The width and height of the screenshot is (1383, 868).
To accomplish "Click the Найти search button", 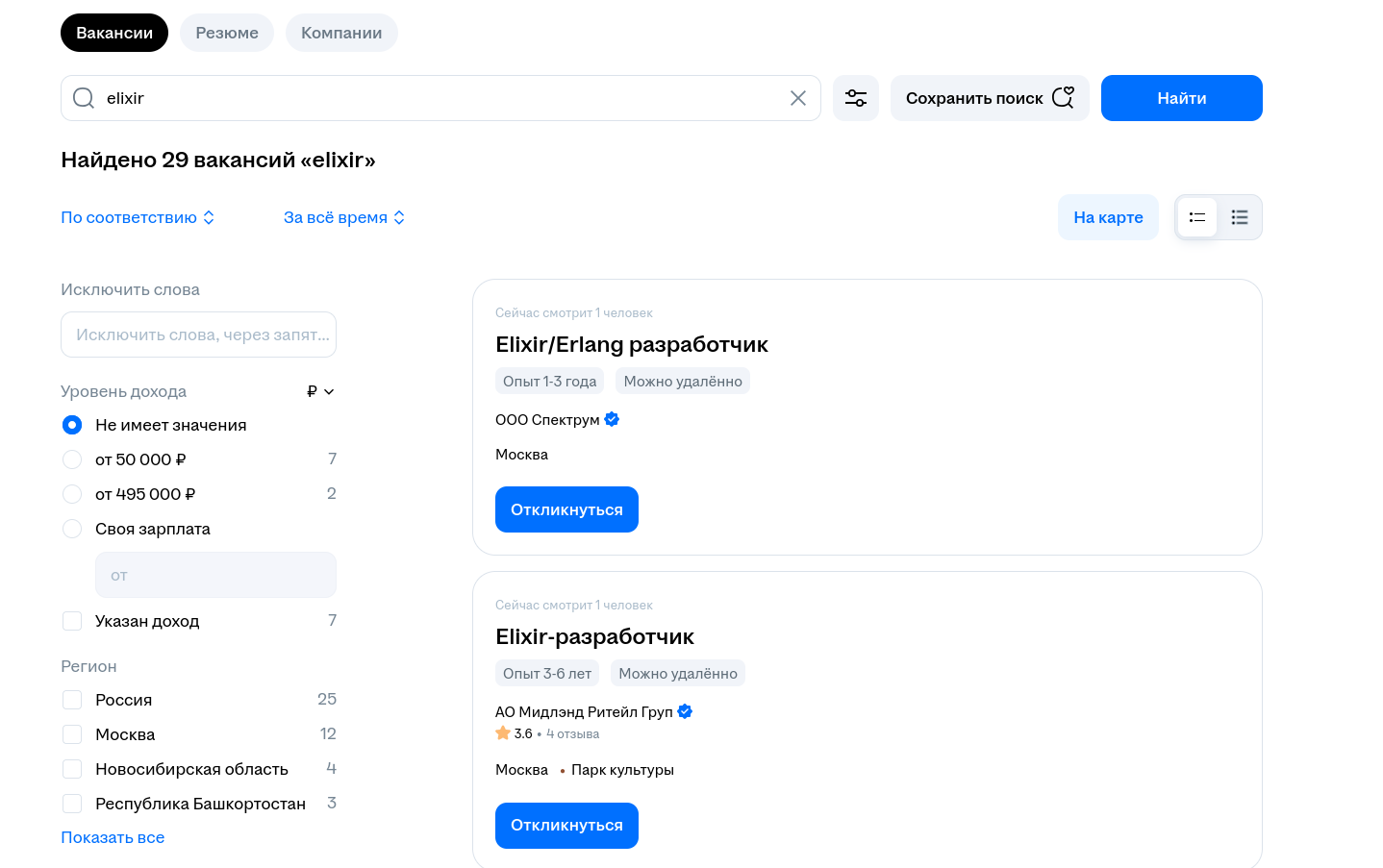I will (x=1181, y=98).
